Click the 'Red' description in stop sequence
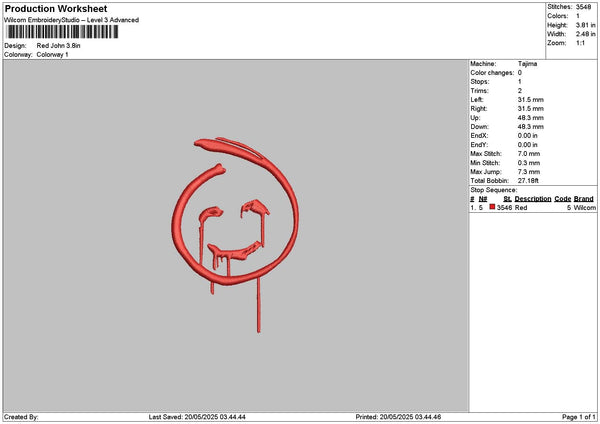Viewport: 600px width, 424px height. point(521,208)
